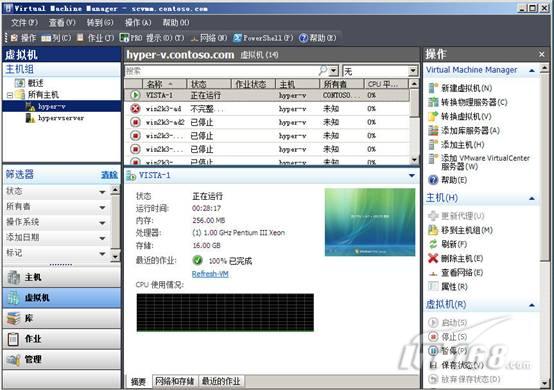Image resolution: width=554 pixels, height=390 pixels.
Task: Expand the 状态 filter
Action: tap(102, 192)
